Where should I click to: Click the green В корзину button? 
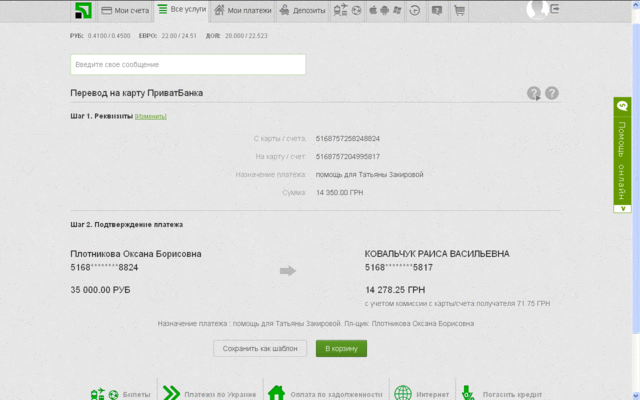point(341,349)
